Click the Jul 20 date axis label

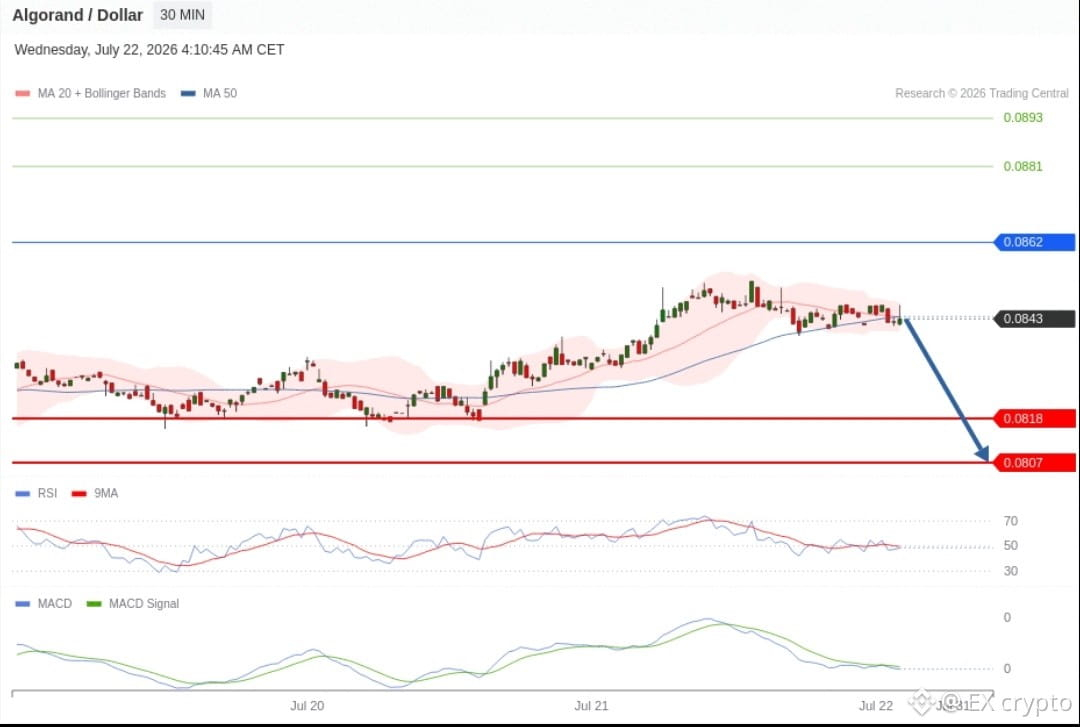(x=307, y=706)
